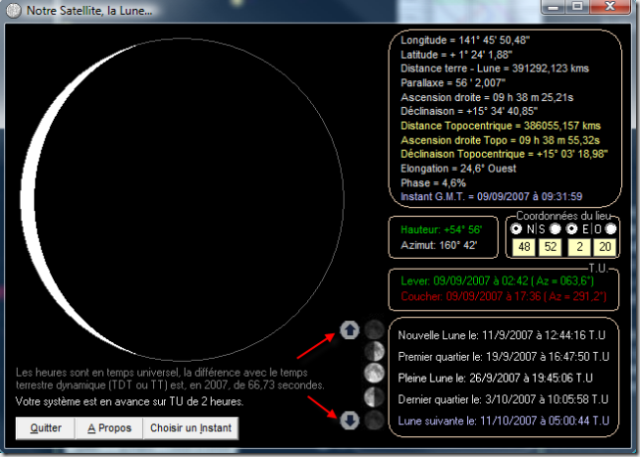Click the up arrow lunar cycle button
Screen dimensions: 640x457
coord(350,331)
